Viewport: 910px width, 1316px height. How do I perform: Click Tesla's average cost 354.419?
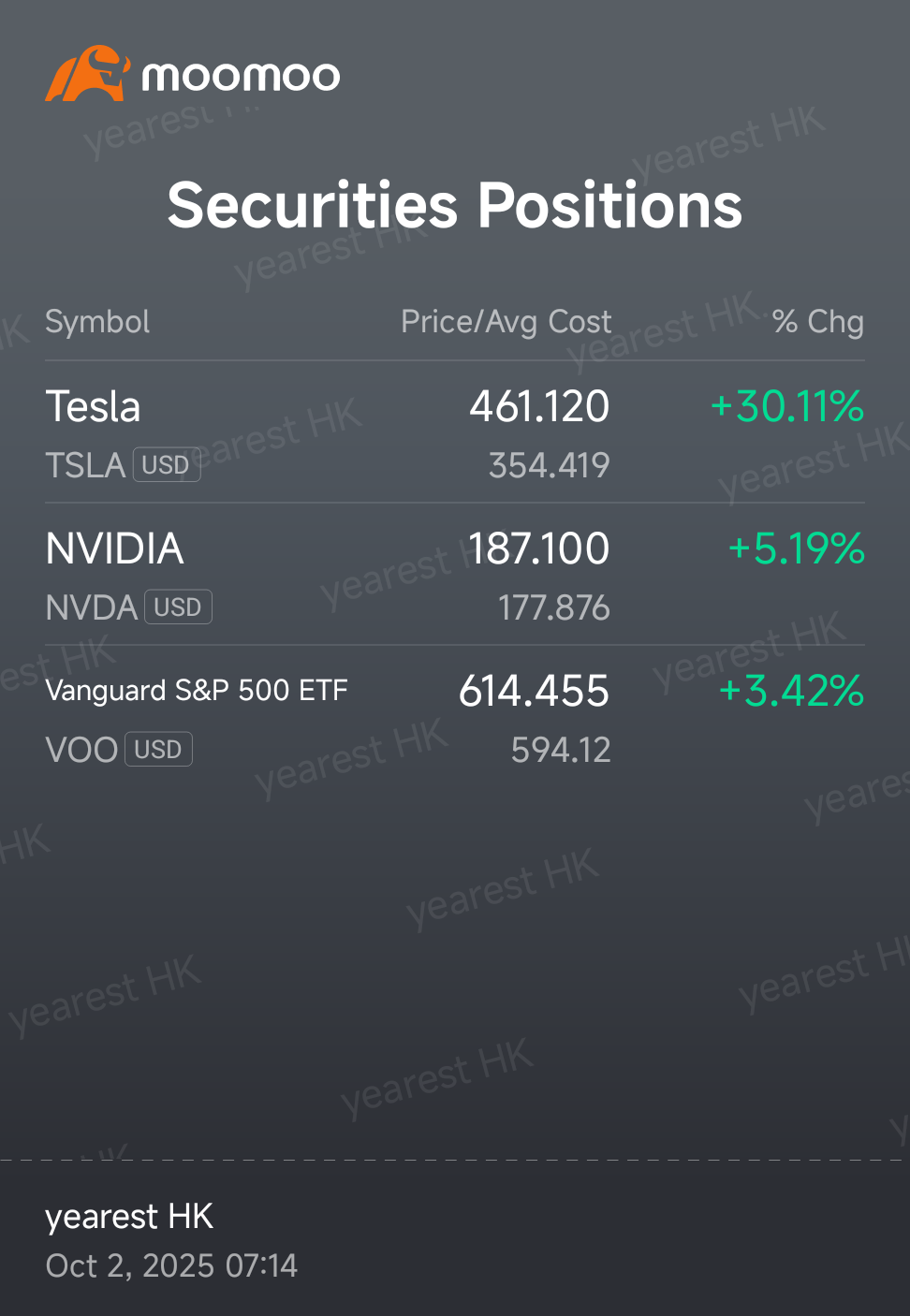tap(550, 465)
